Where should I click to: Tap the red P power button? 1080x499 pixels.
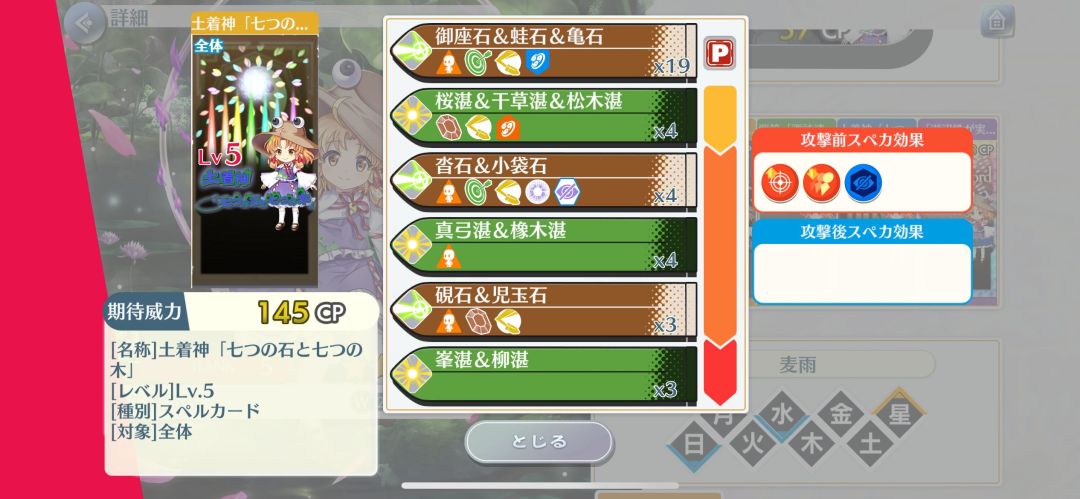point(720,52)
